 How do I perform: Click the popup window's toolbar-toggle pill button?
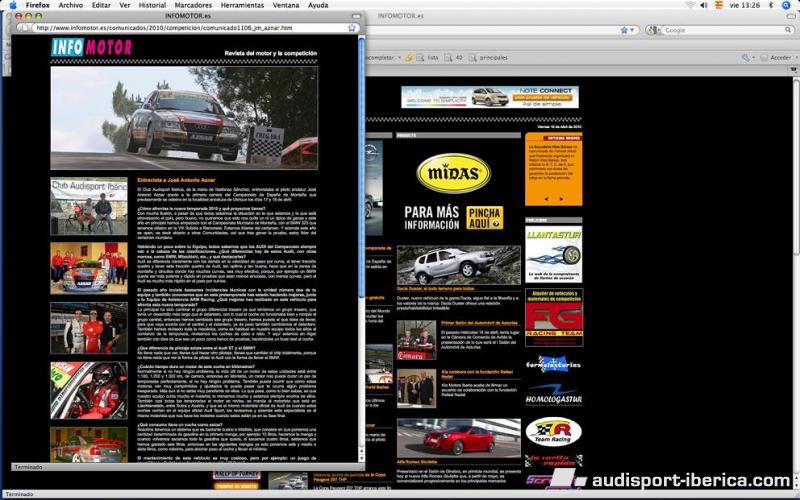[356, 16]
